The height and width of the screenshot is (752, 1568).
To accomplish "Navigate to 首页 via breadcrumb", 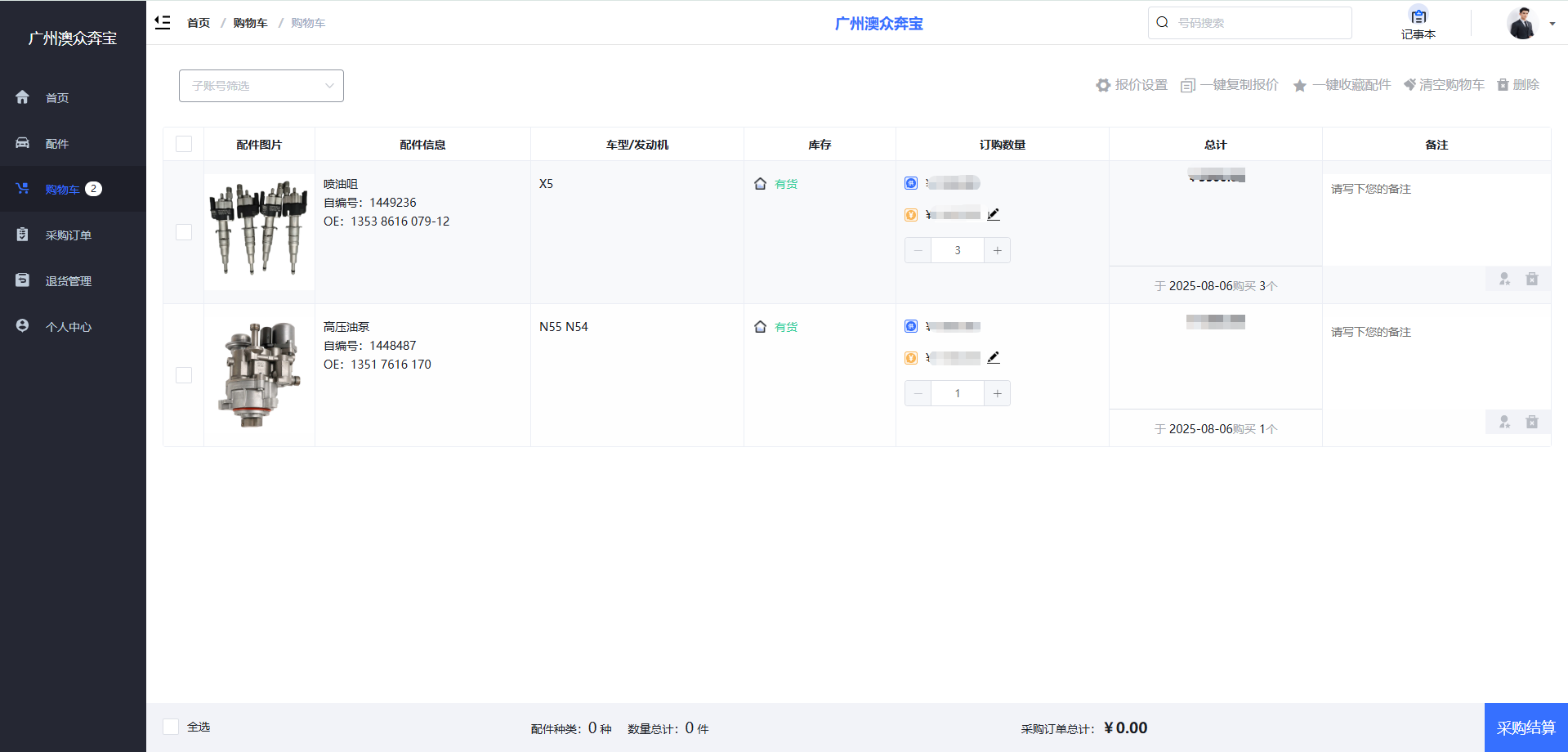I will pos(198,22).
